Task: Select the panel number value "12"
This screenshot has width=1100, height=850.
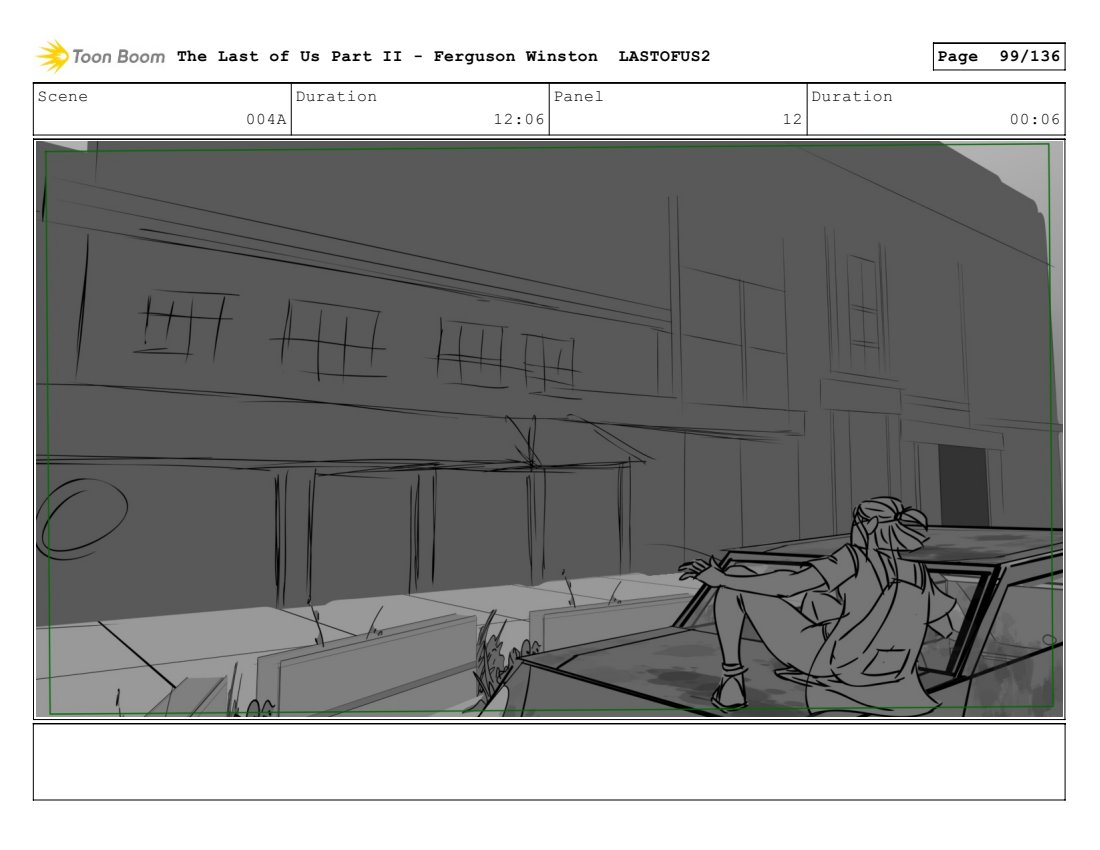Action: (792, 119)
